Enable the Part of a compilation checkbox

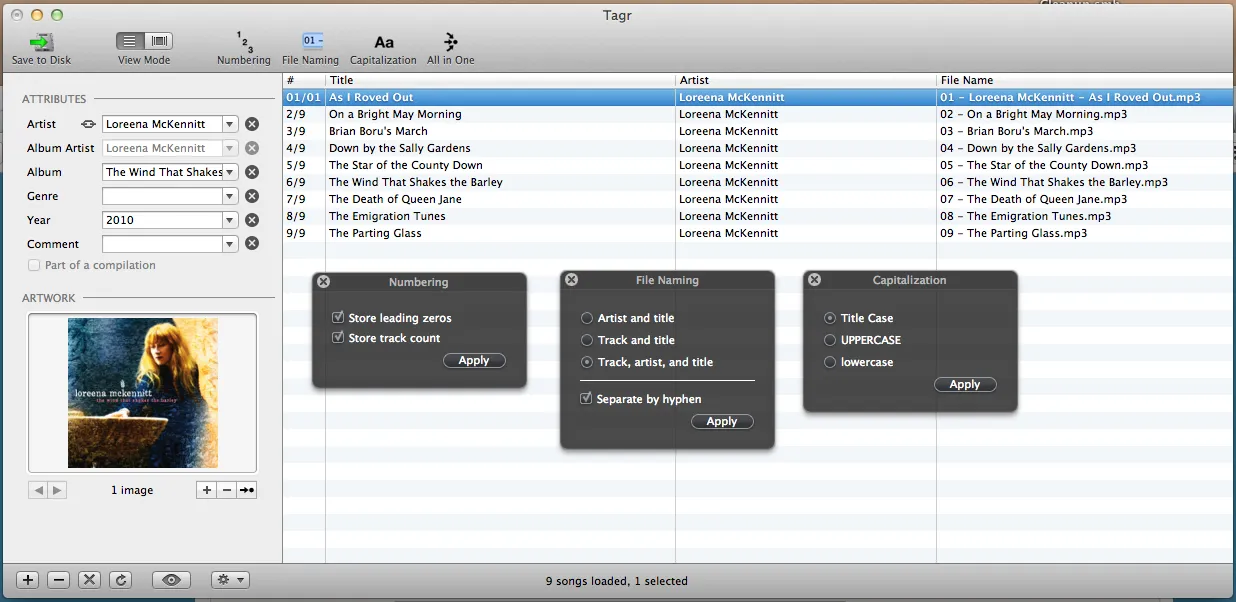pos(36,265)
